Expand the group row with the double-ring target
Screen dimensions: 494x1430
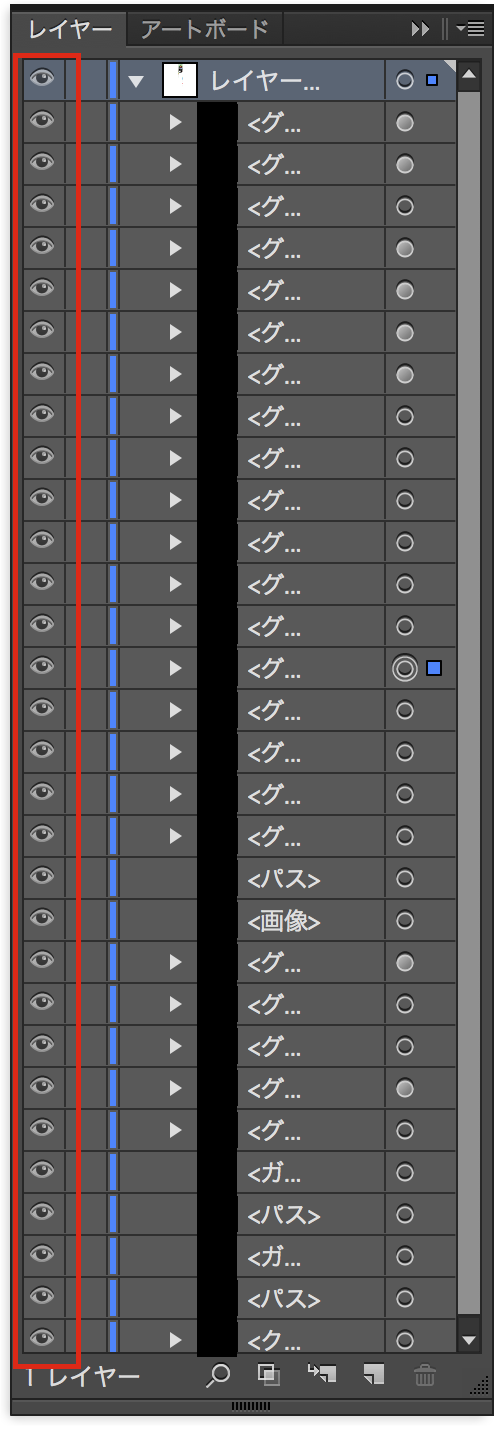tap(176, 668)
